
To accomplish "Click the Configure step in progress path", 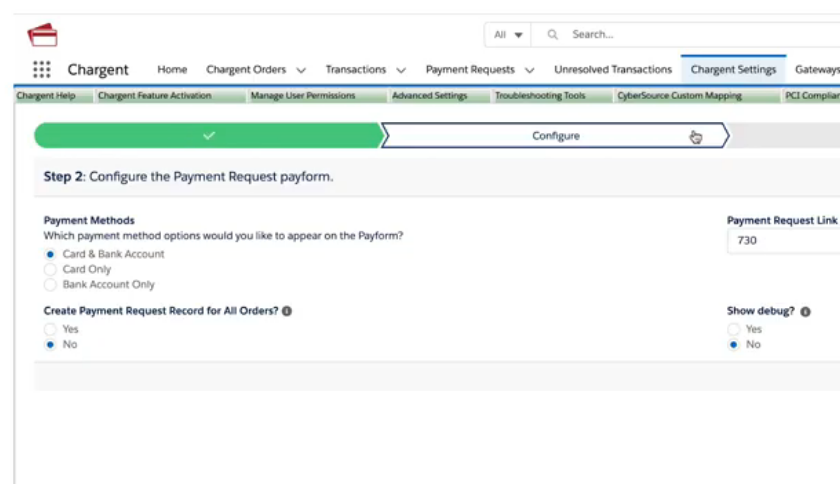I will click(555, 136).
